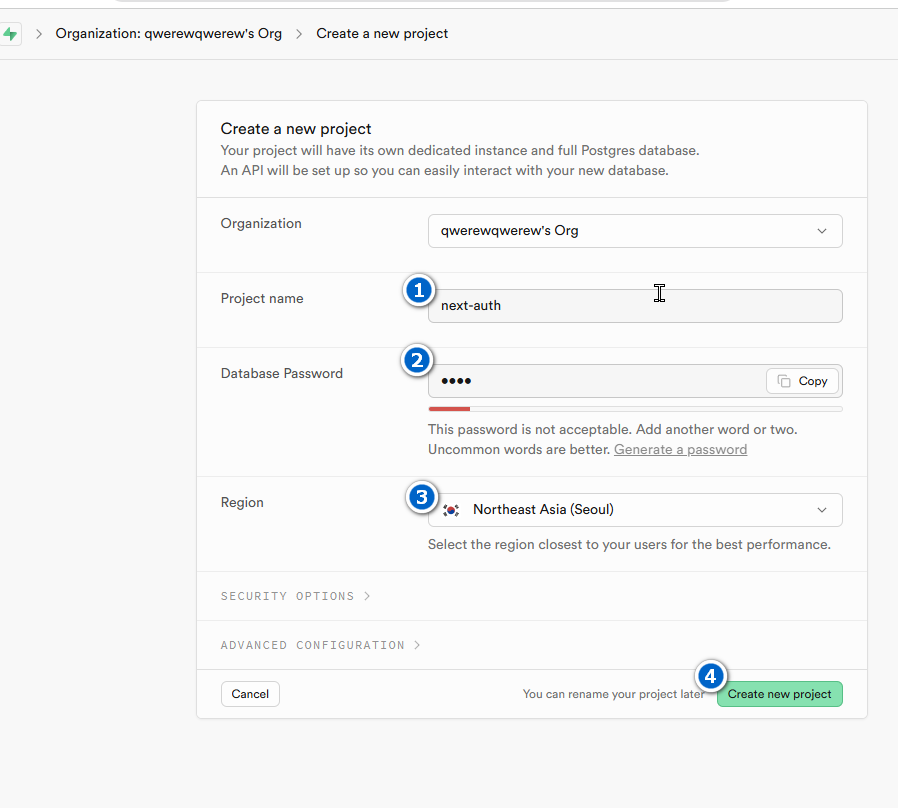
Task: Click the blue number 4 badge
Action: tap(710, 676)
